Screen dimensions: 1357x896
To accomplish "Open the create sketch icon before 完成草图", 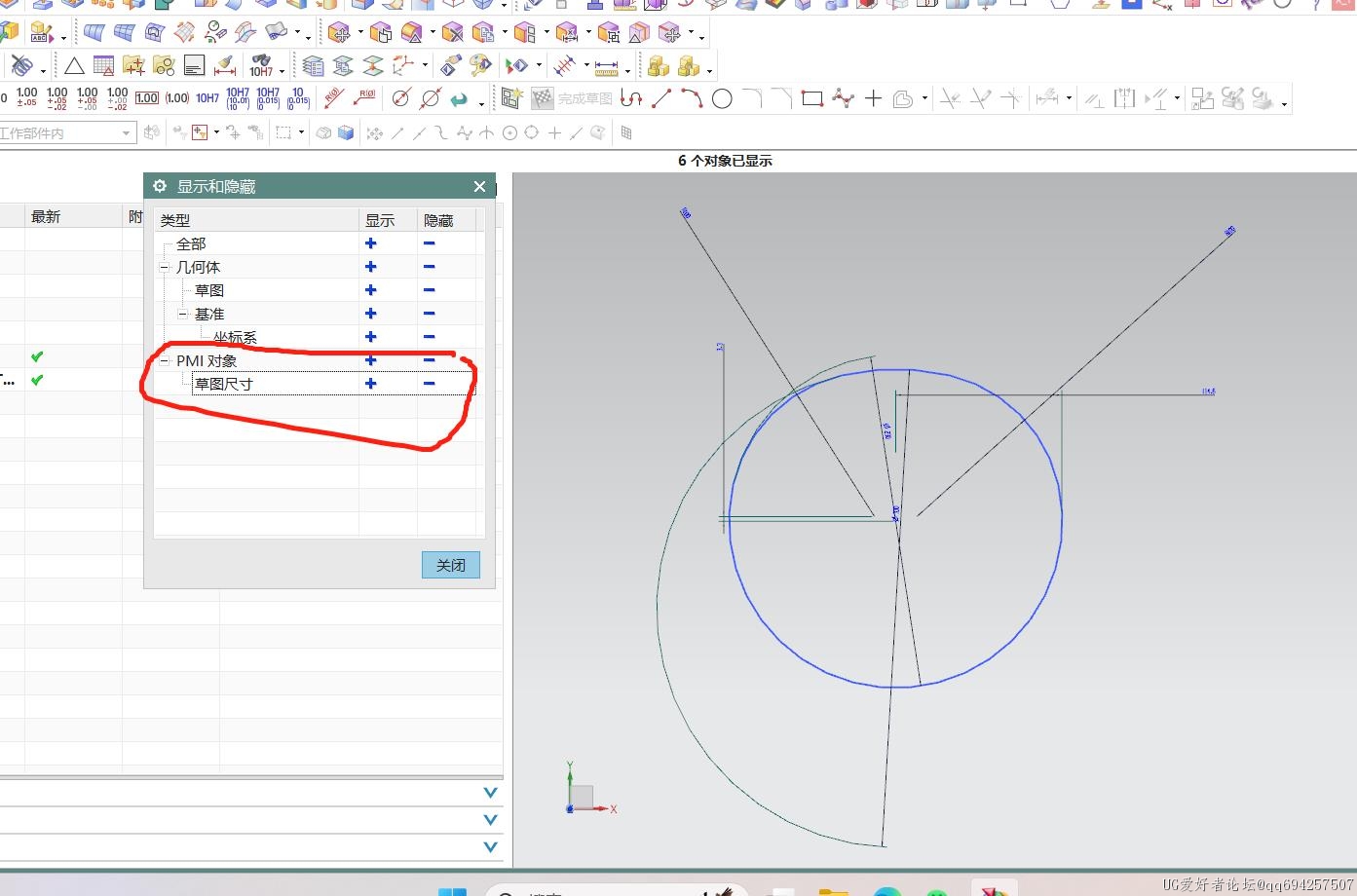I will 512,98.
